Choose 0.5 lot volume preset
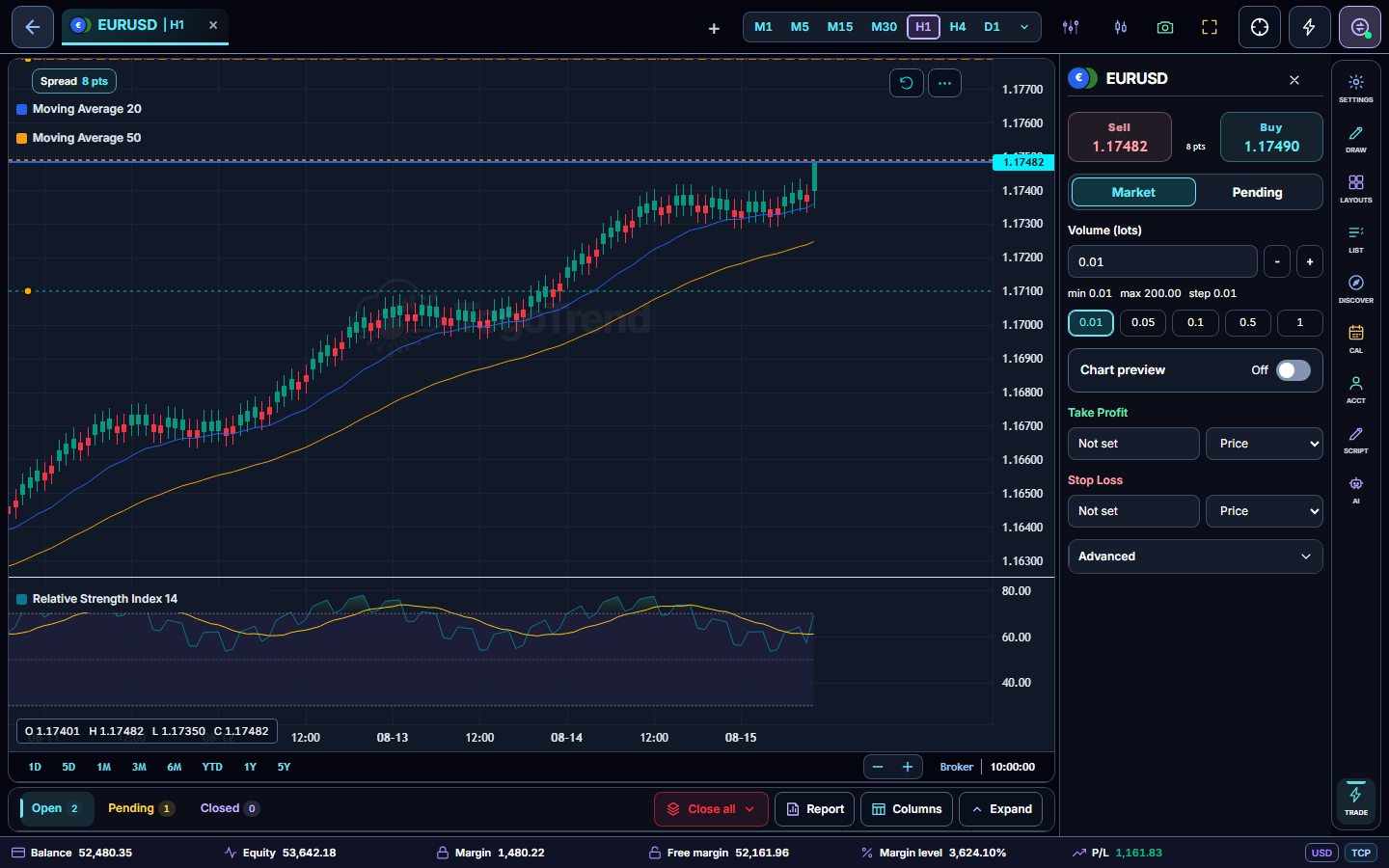The height and width of the screenshot is (868, 1389). (x=1247, y=322)
